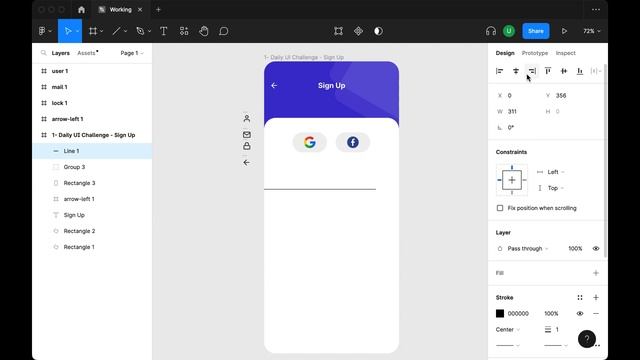Click align horizontal centers icon

516,71
